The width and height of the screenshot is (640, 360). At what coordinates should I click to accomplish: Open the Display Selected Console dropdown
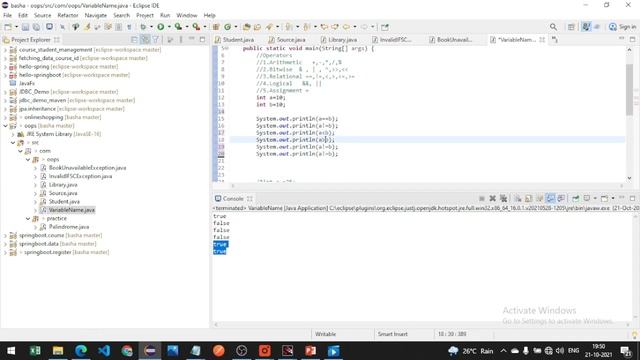coord(595,198)
